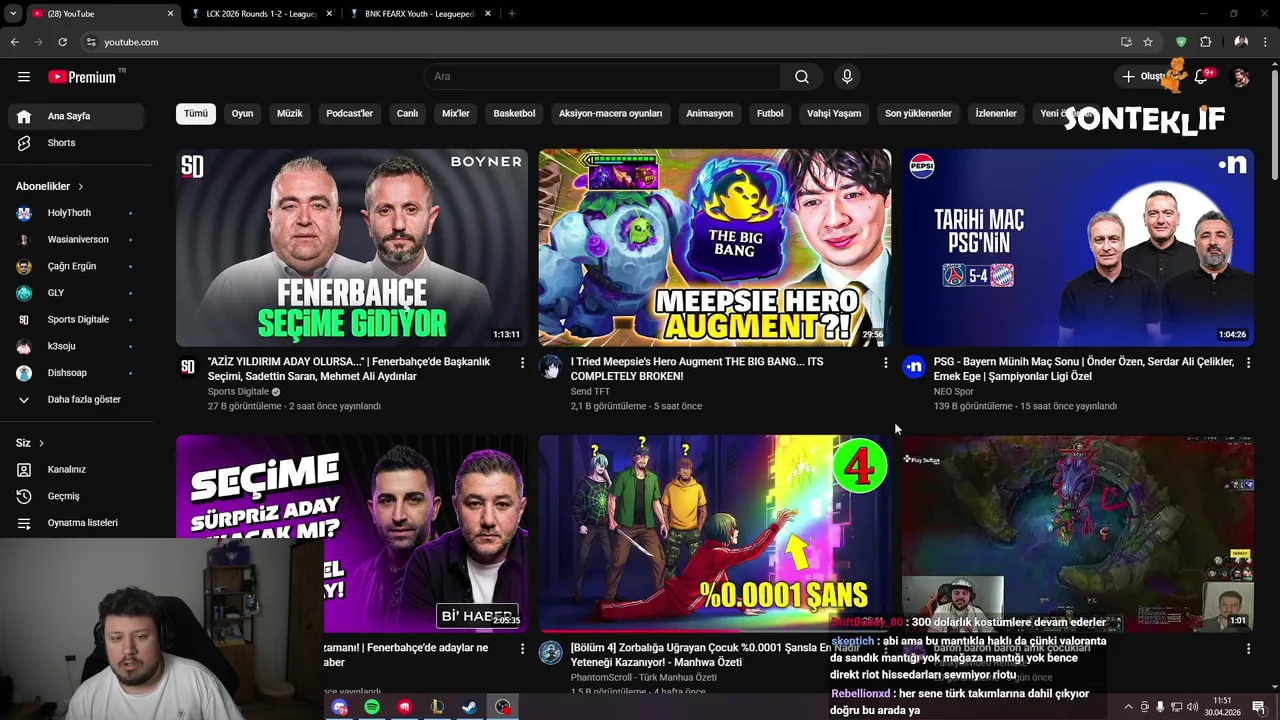Select the Oyun filter chip

pos(242,113)
